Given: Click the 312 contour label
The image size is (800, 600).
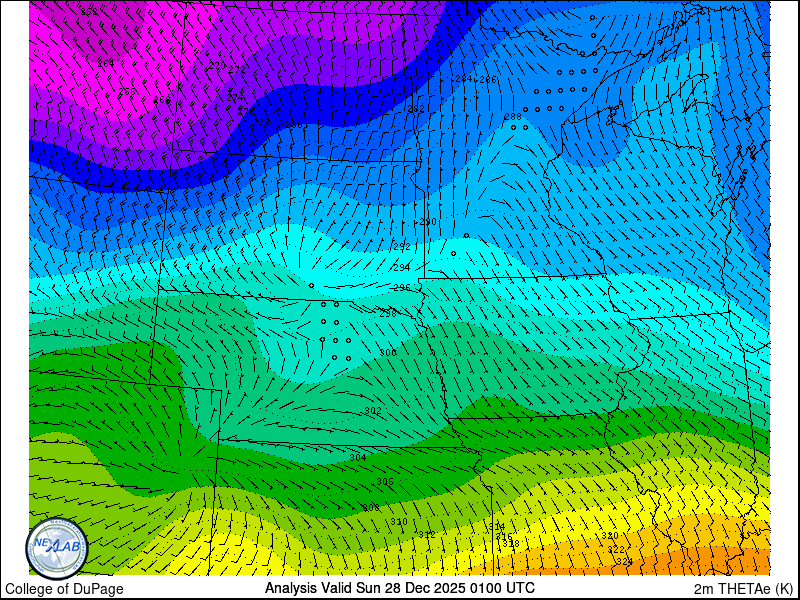Looking at the screenshot, I should click(427, 535).
